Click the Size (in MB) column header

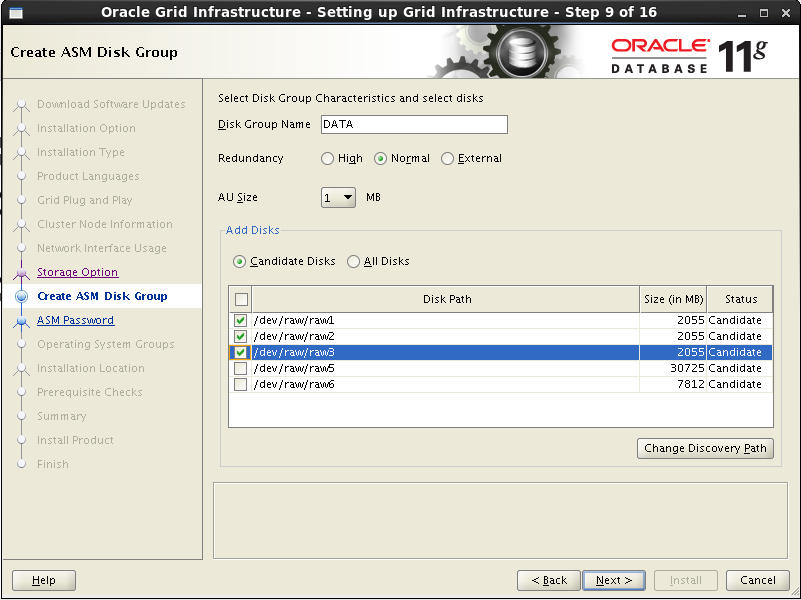(x=673, y=299)
